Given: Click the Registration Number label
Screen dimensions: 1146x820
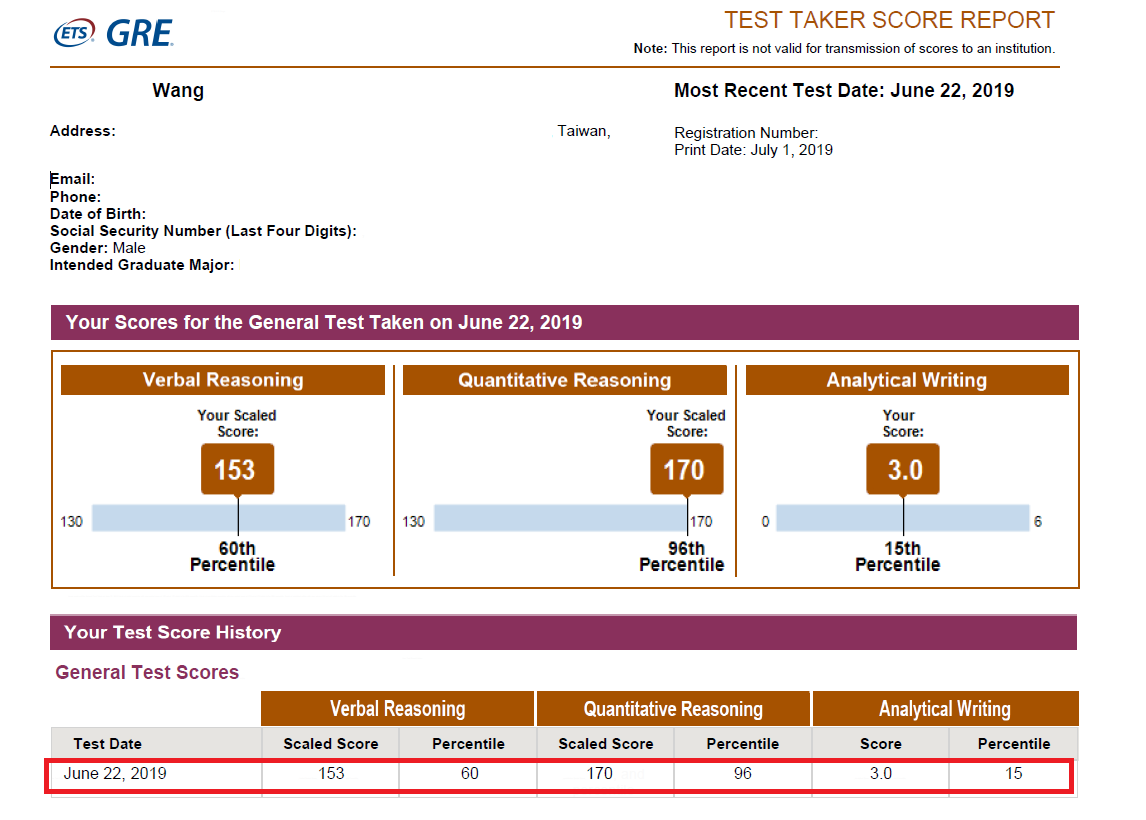Looking at the screenshot, I should click(x=746, y=133).
